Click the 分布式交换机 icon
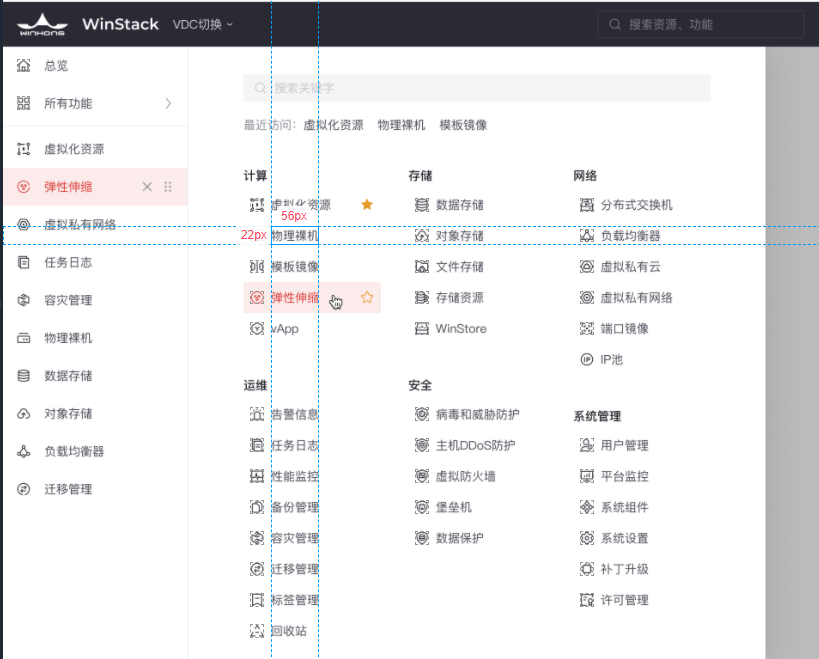This screenshot has width=819, height=659. 587,205
